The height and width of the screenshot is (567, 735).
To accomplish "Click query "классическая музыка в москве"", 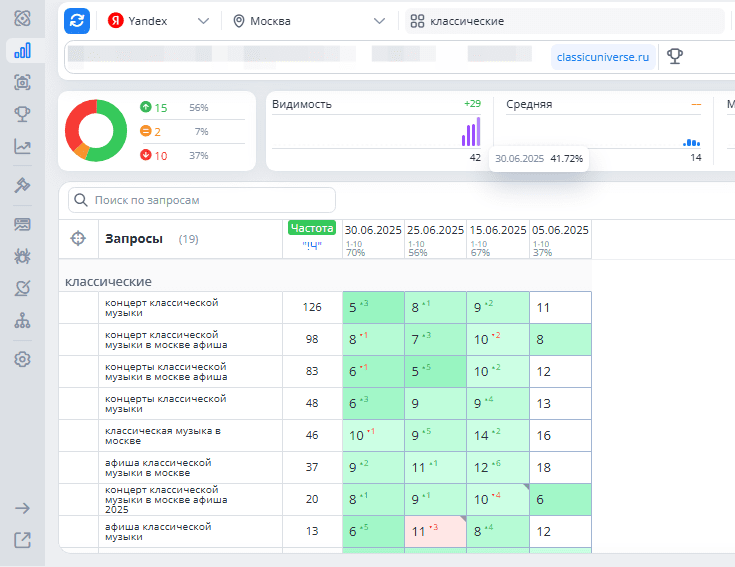I will [163, 436].
